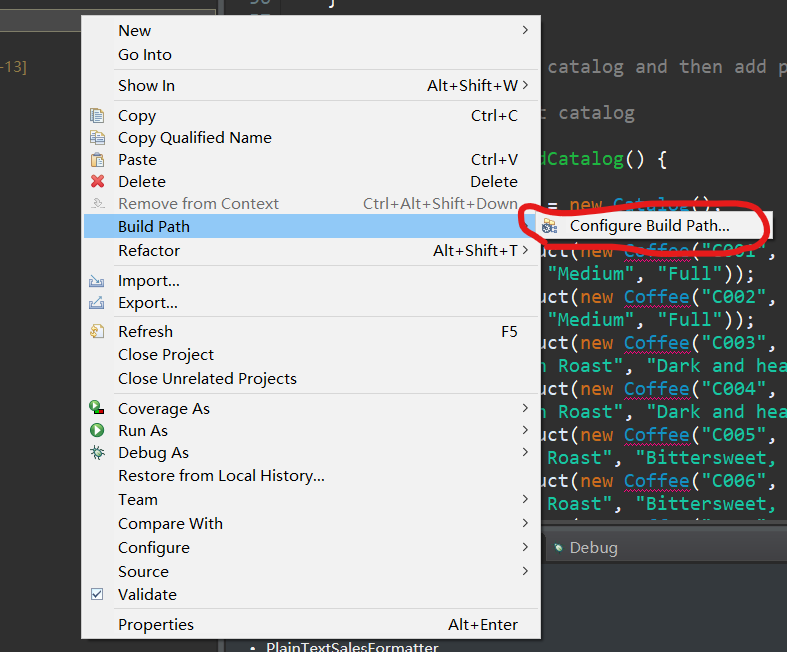Click the Debug view icon in the bottom panel
The height and width of the screenshot is (652, 787).
tap(559, 548)
